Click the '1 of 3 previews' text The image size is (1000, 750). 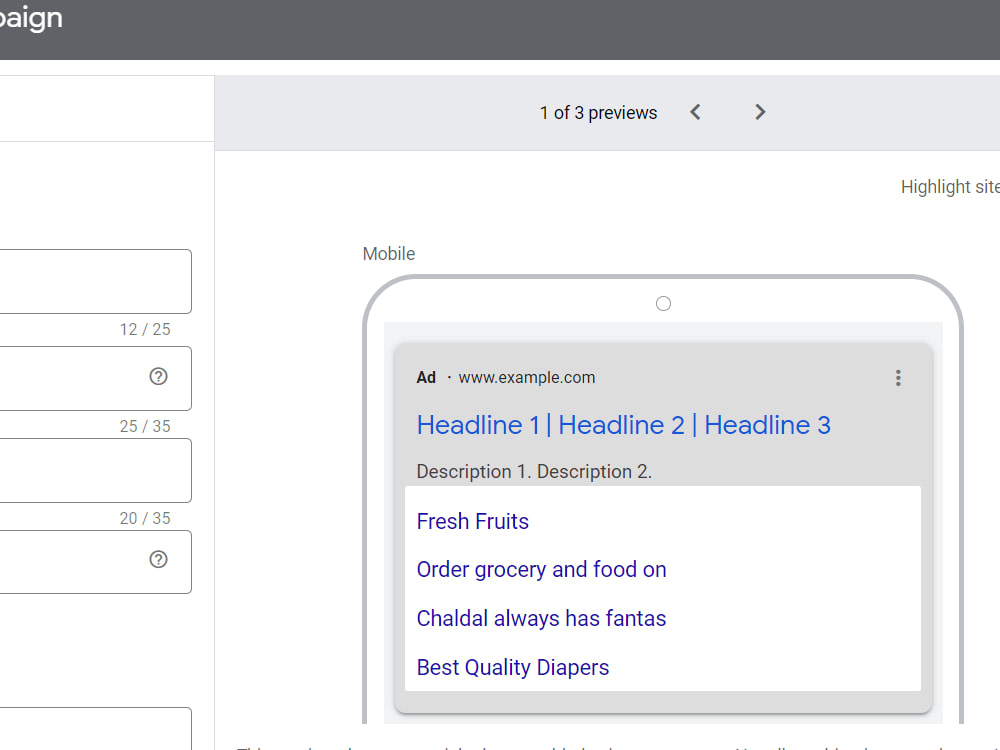point(598,113)
